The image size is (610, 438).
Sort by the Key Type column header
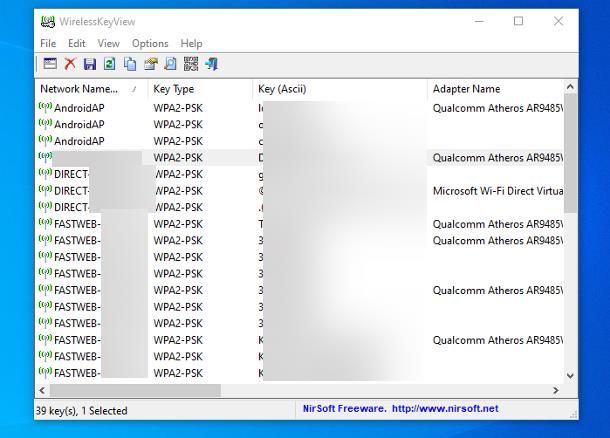[x=200, y=89]
